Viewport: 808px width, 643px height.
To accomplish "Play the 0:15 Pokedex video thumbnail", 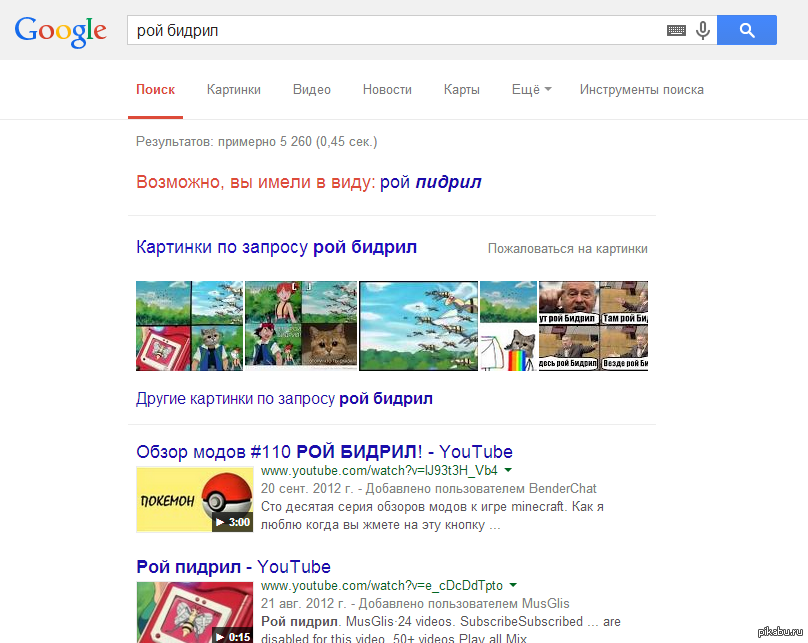I will (195, 613).
